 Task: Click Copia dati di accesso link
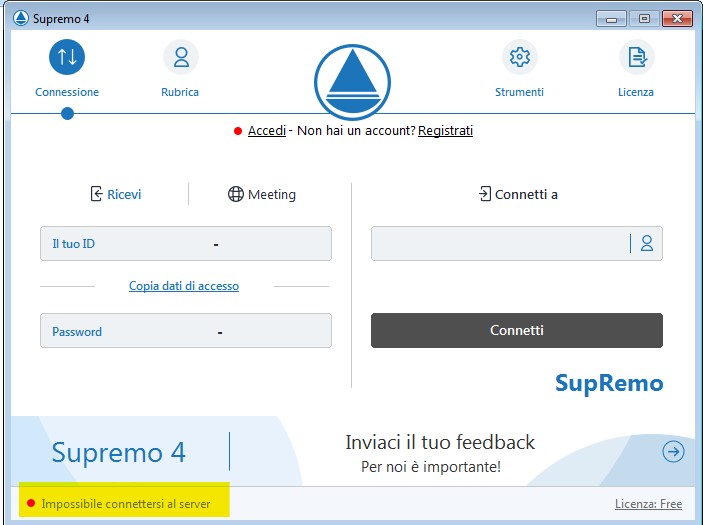[x=184, y=286]
